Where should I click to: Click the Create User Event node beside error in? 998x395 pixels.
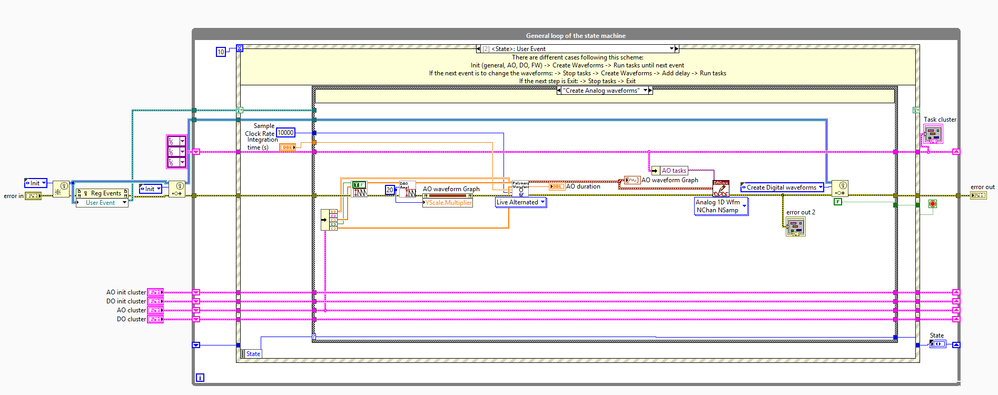pos(60,188)
